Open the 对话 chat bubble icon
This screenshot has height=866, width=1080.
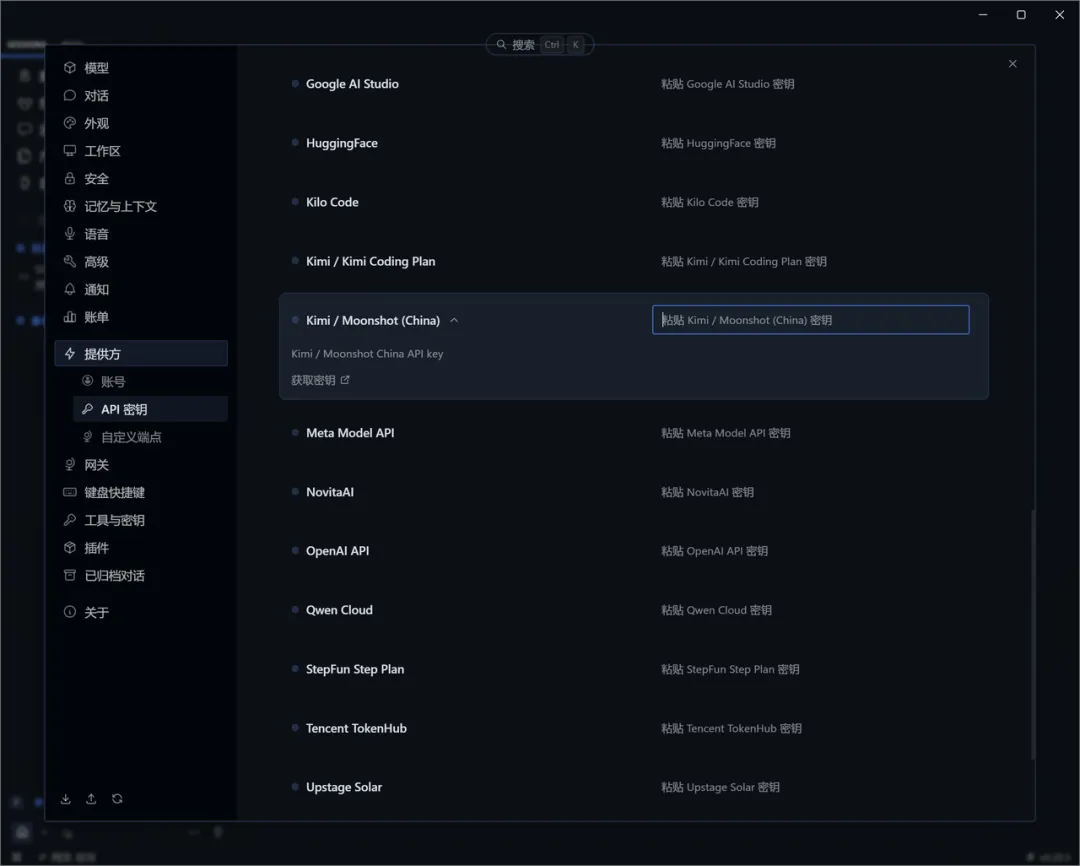coord(70,95)
